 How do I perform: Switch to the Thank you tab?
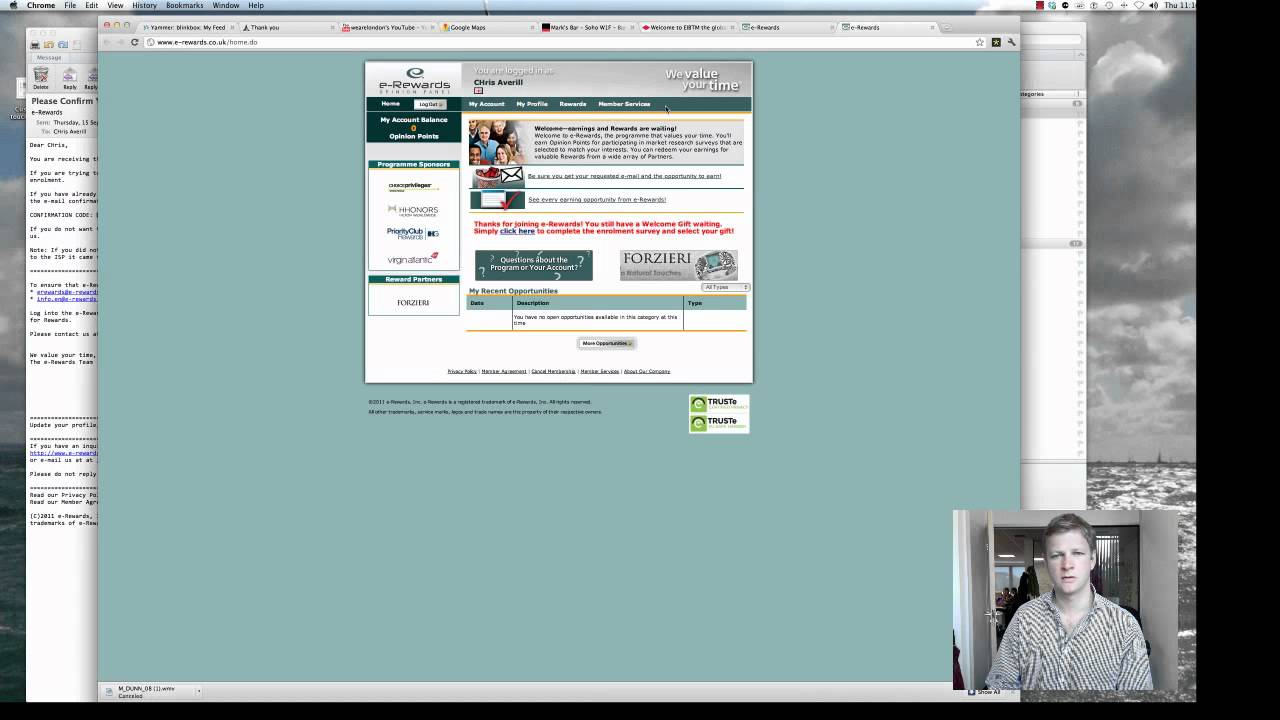click(287, 27)
